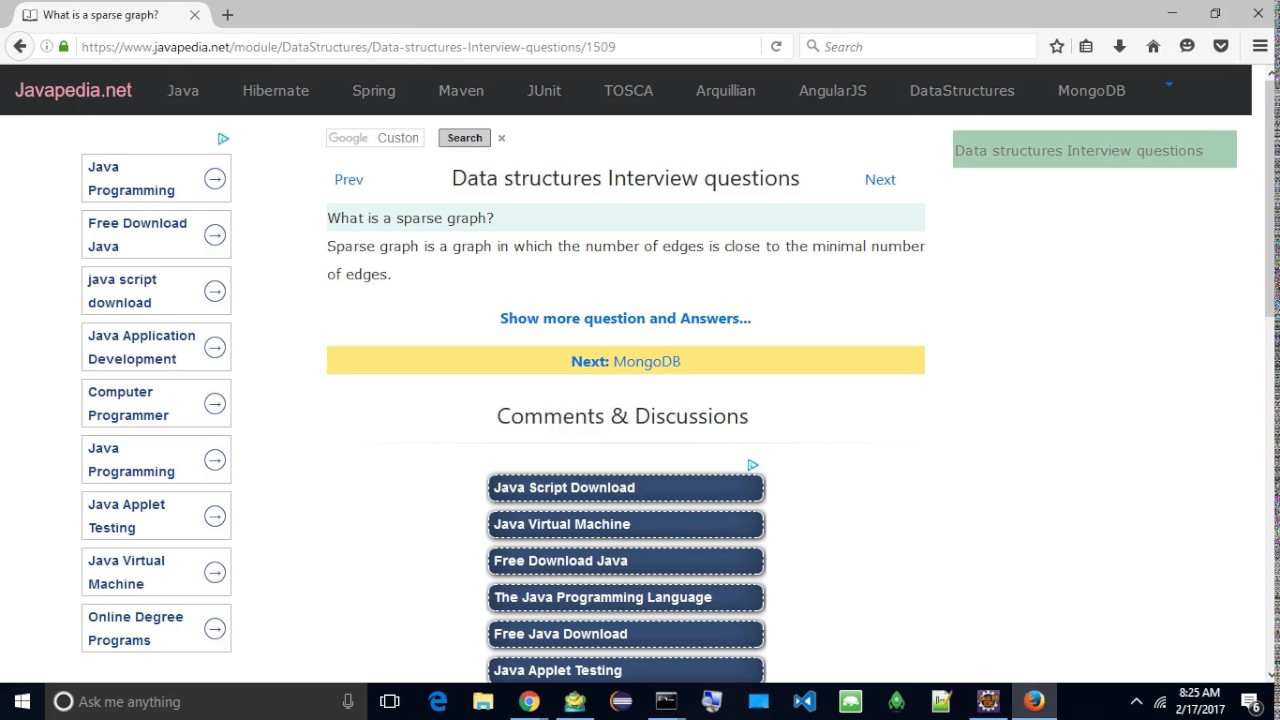This screenshot has height=720, width=1280.
Task: Switch to the Firefox taskbar icon
Action: tap(1034, 701)
